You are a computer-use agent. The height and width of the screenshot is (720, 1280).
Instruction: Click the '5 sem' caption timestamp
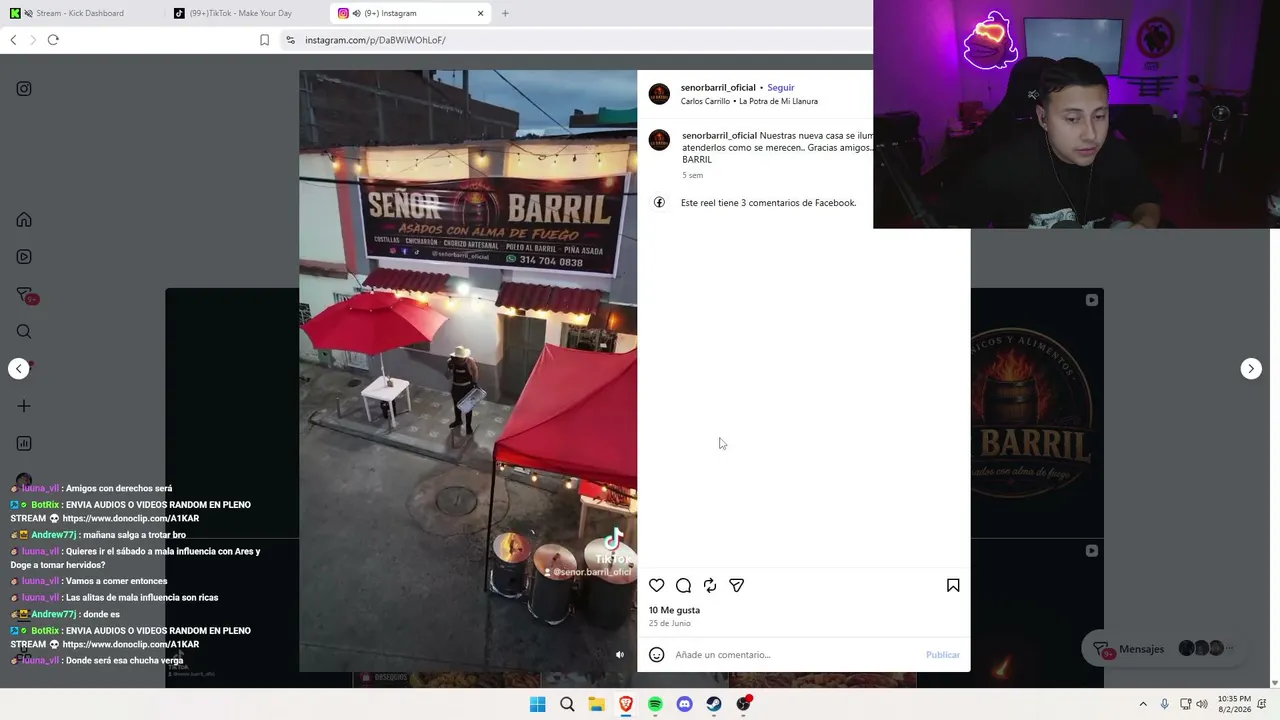[x=692, y=176]
